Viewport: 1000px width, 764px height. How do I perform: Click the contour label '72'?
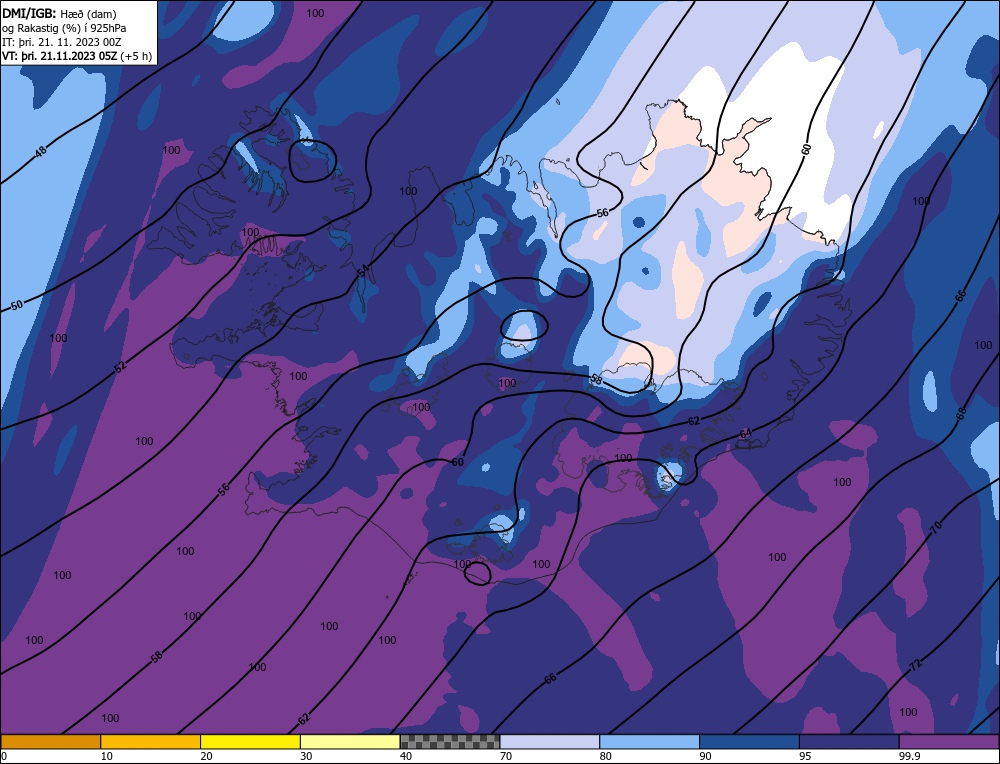pyautogui.click(x=916, y=665)
